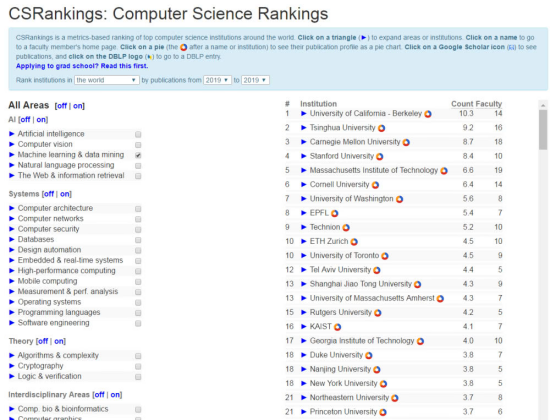Open Tsinghua University publication pie chart

381,128
